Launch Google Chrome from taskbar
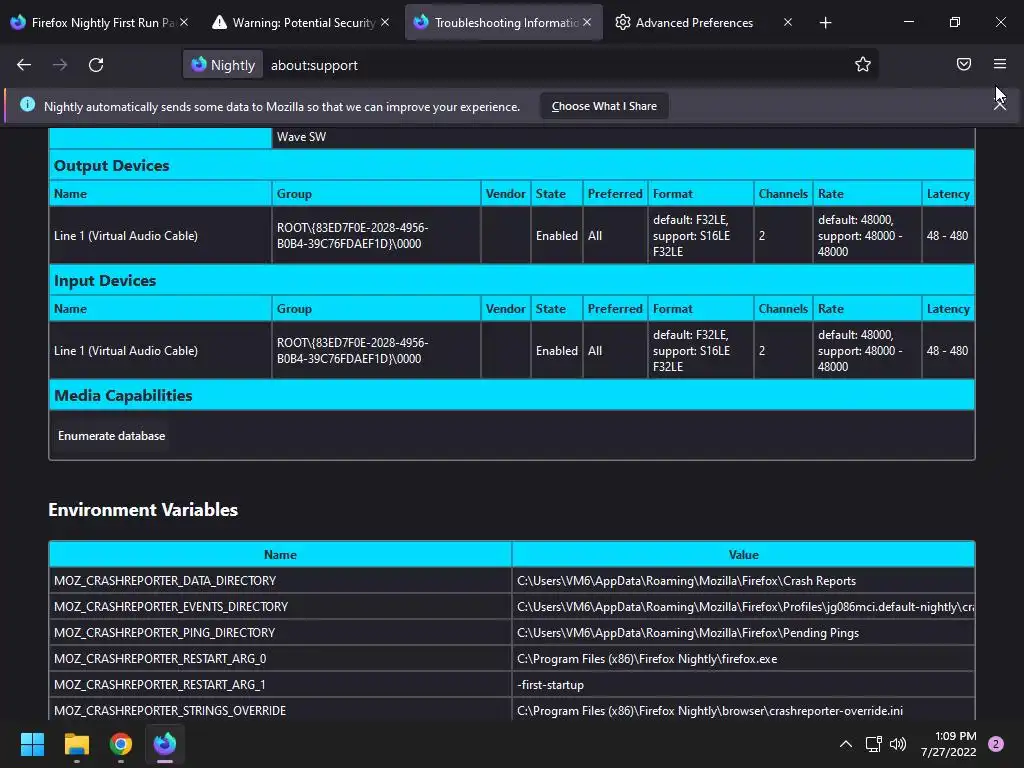1024x768 pixels. [x=121, y=744]
